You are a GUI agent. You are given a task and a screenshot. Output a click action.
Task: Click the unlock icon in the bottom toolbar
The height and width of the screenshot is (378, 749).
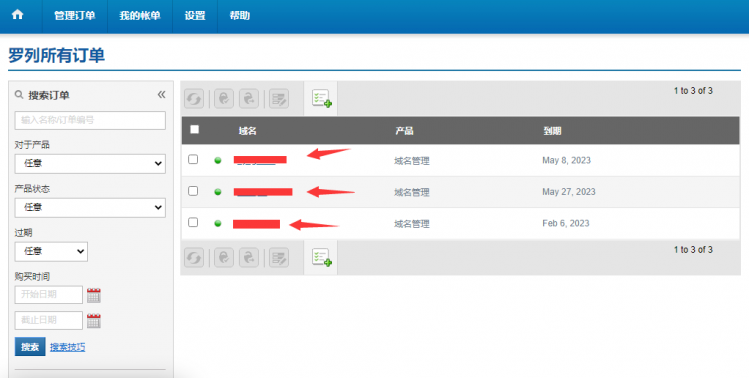249,258
